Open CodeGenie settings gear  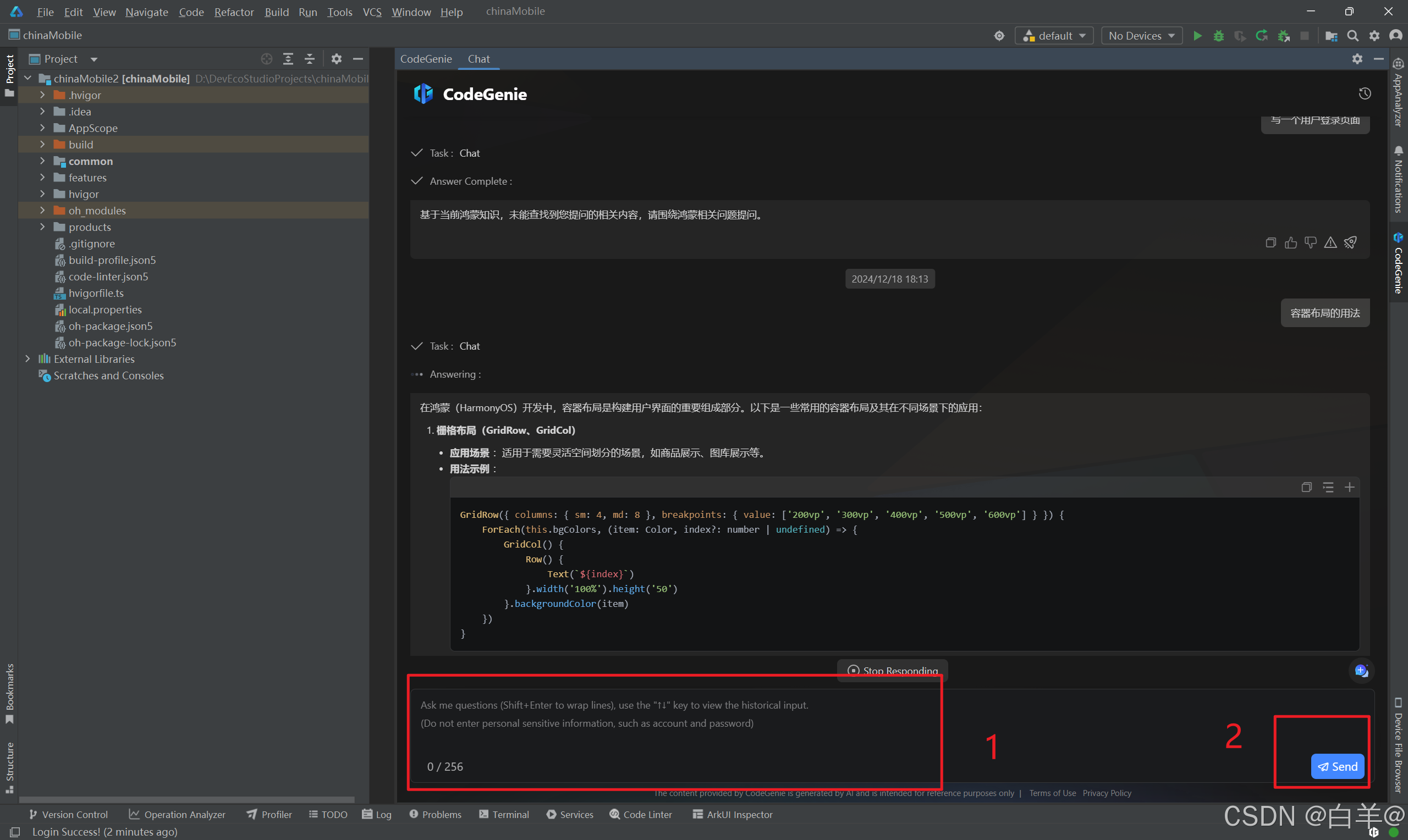(1357, 59)
